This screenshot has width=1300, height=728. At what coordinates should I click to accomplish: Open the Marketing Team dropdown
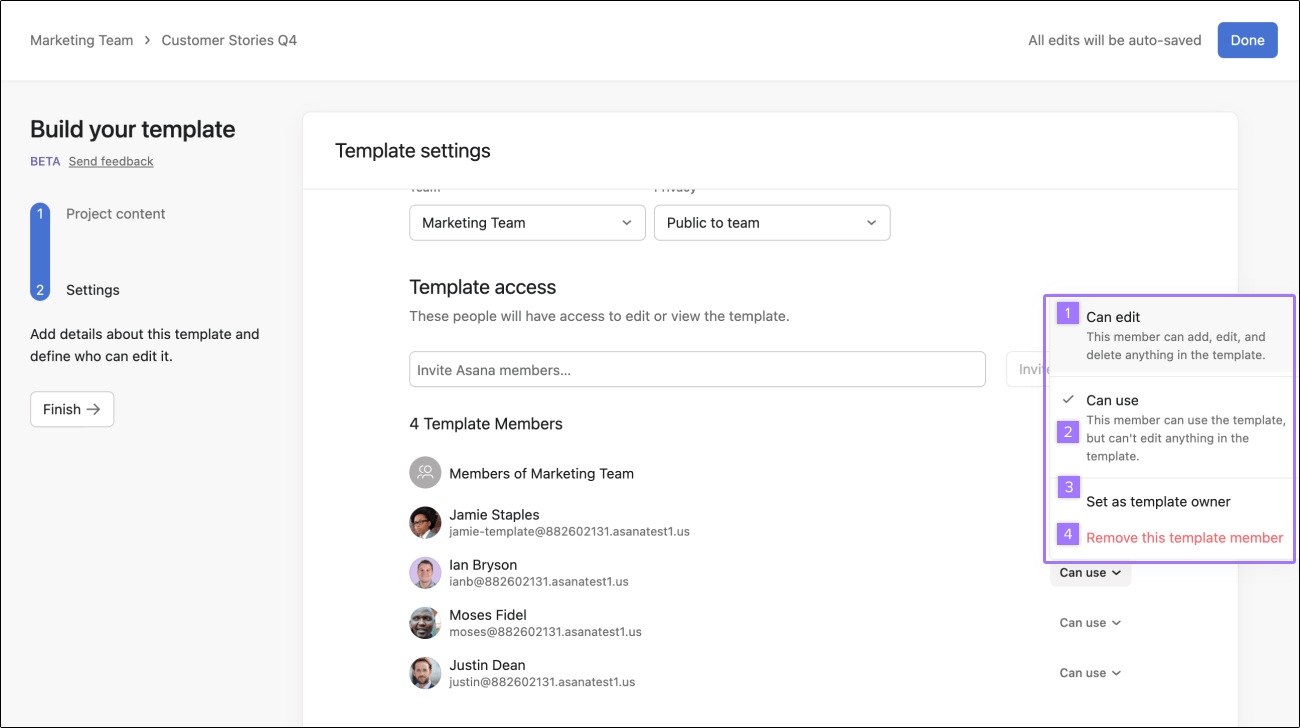[527, 223]
